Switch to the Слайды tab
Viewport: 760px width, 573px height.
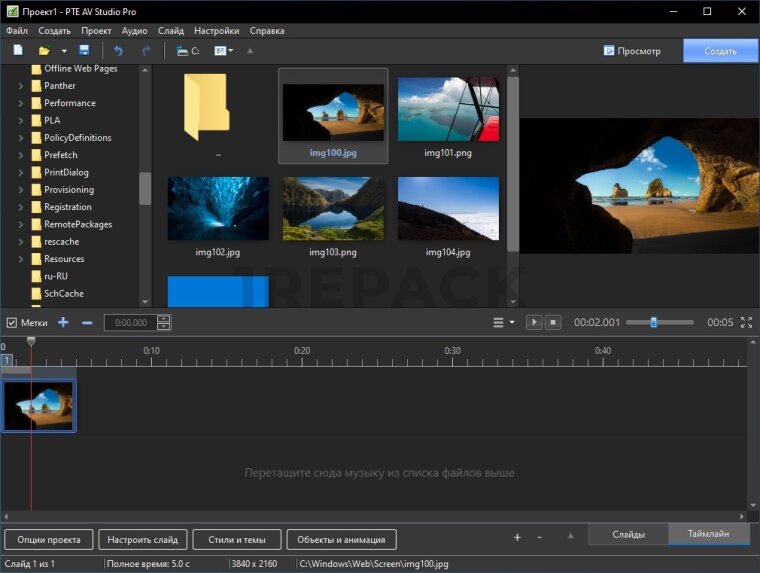pyautogui.click(x=628, y=535)
